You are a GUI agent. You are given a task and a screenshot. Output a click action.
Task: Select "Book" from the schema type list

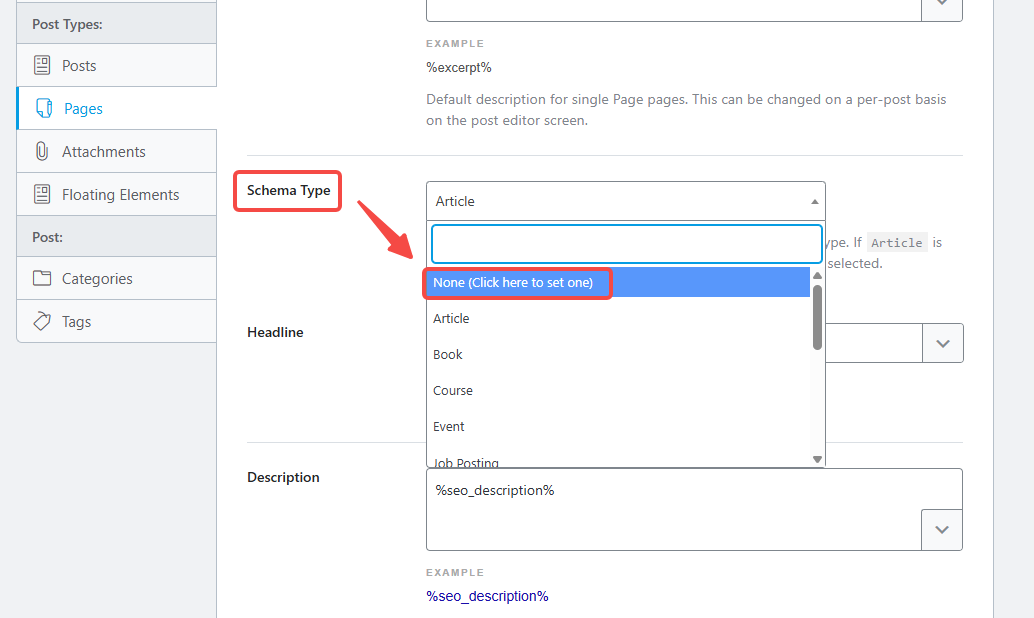pyautogui.click(x=447, y=354)
